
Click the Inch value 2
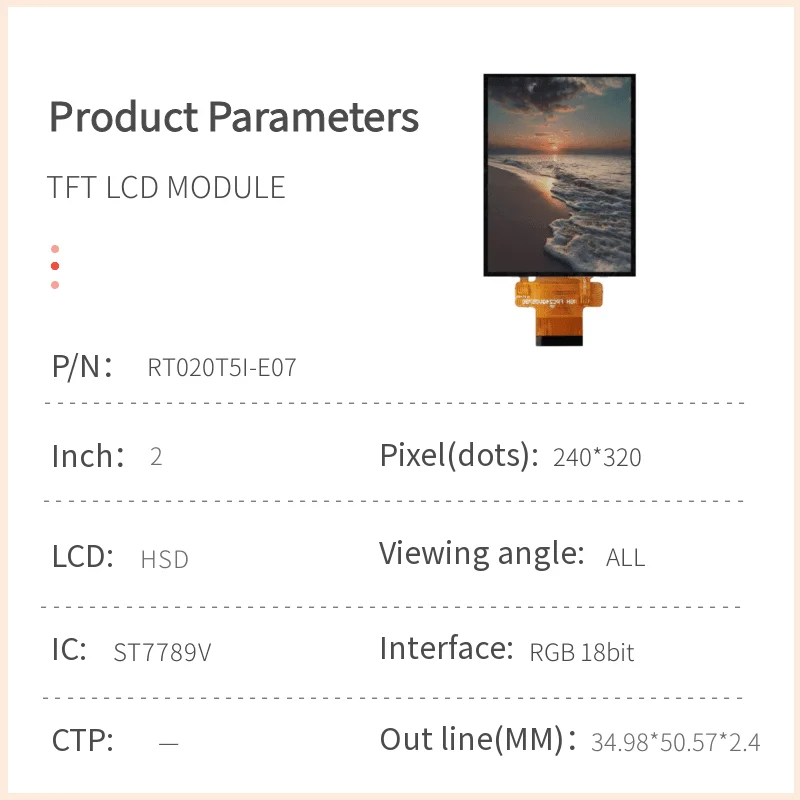pos(156,457)
